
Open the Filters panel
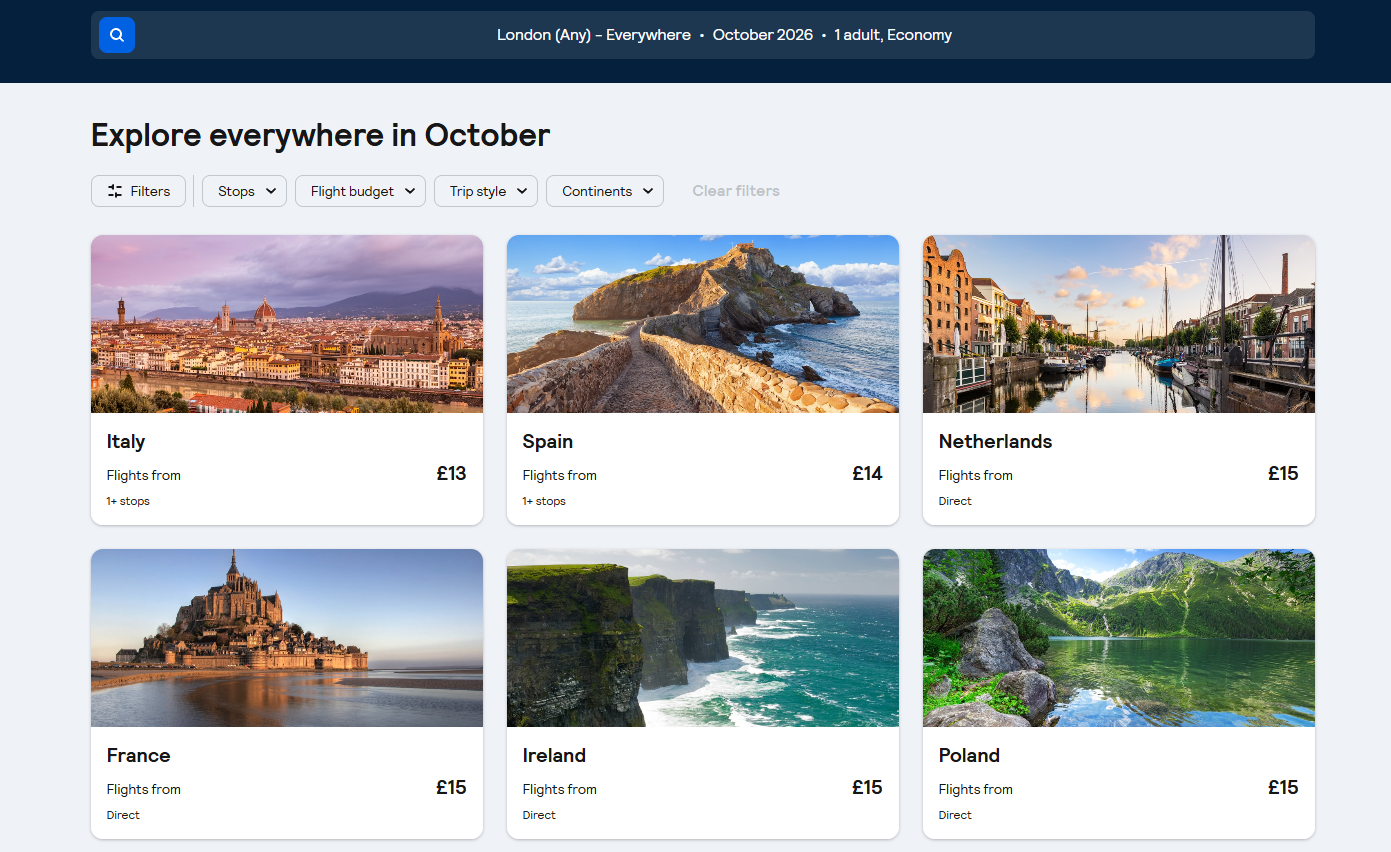click(138, 191)
